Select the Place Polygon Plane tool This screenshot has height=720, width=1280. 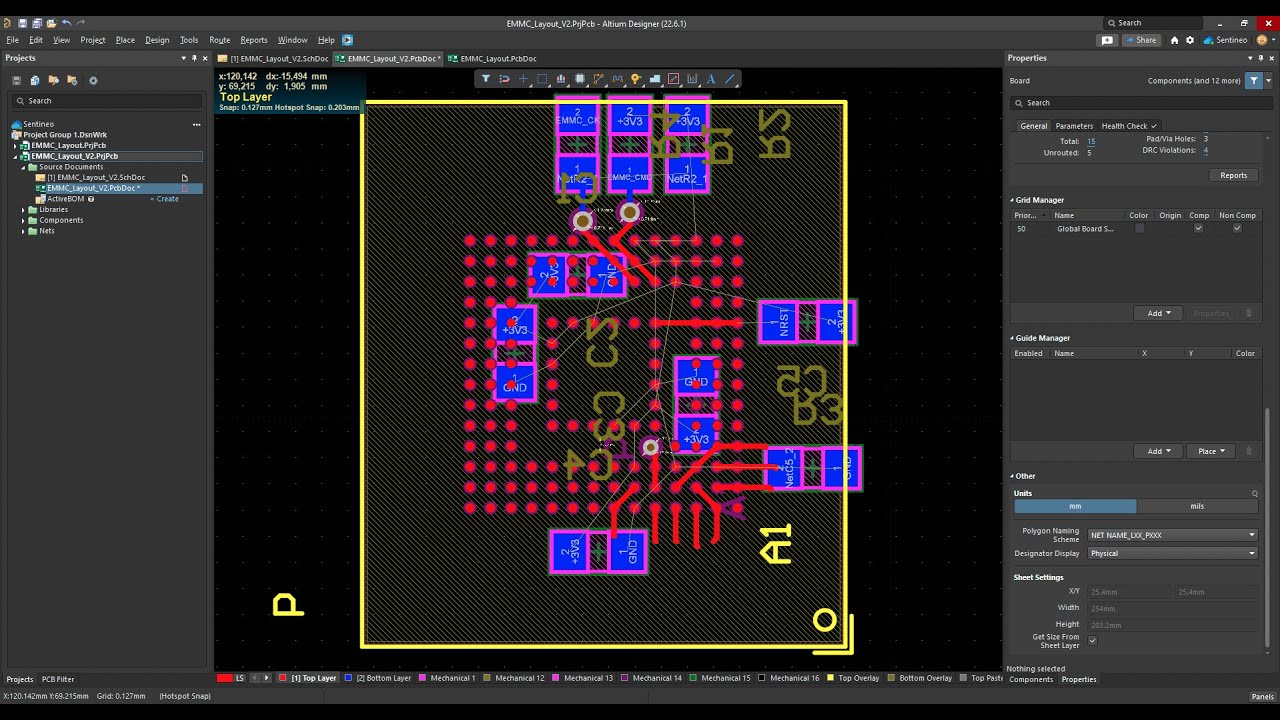[x=654, y=78]
